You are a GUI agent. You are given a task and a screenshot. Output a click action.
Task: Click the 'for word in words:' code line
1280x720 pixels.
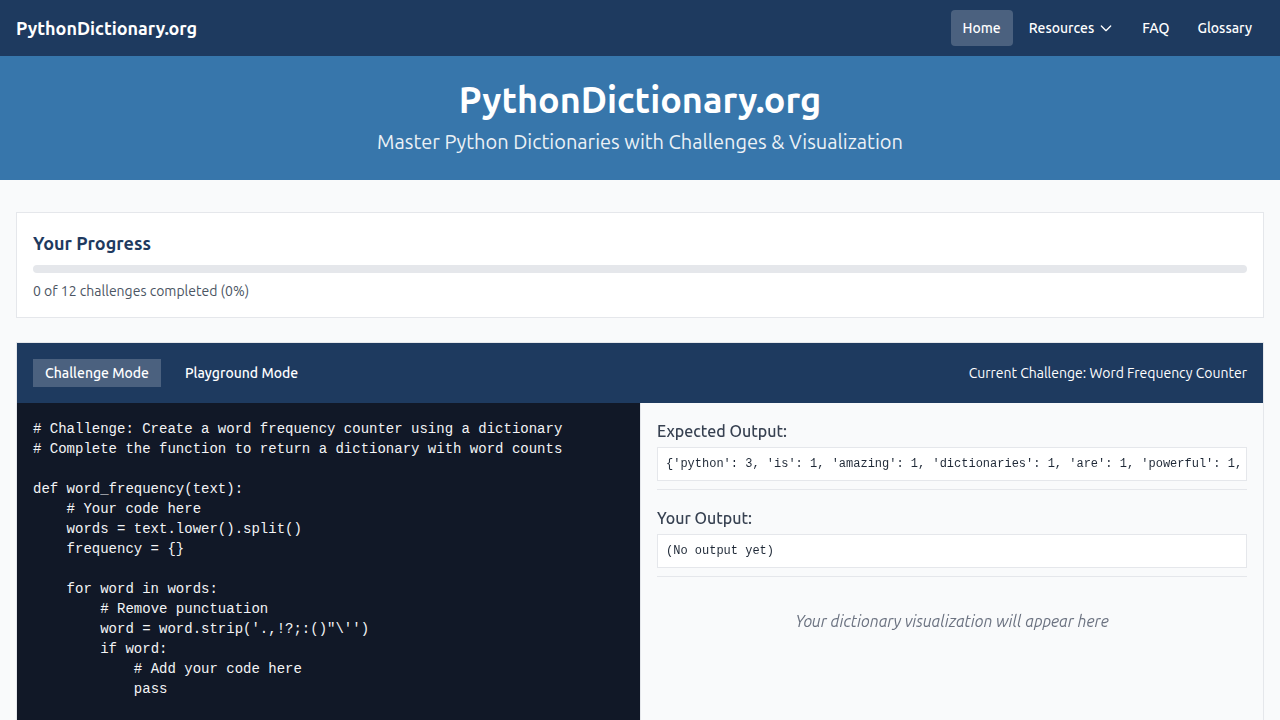pyautogui.click(x=142, y=588)
